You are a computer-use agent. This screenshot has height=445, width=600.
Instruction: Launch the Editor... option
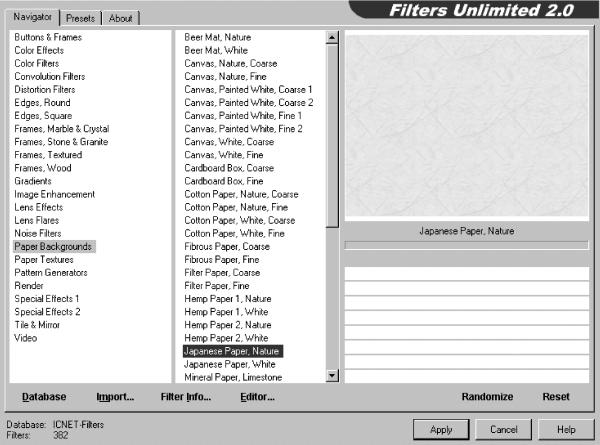pos(257,396)
